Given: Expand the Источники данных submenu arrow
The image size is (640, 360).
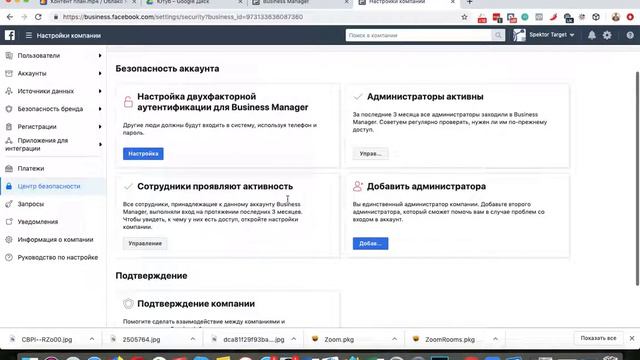Looking at the screenshot, I should (x=100, y=91).
